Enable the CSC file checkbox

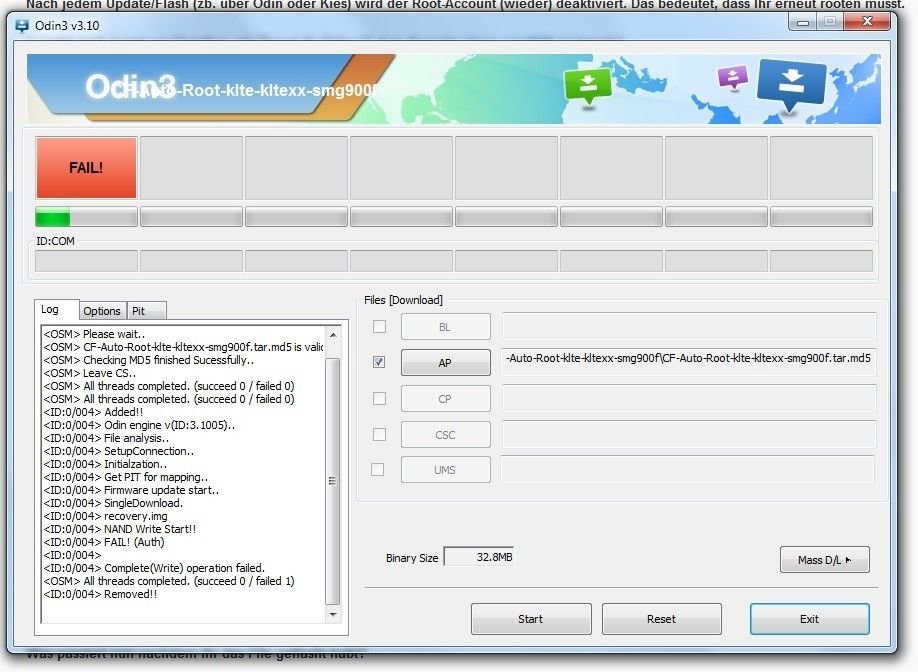(379, 434)
